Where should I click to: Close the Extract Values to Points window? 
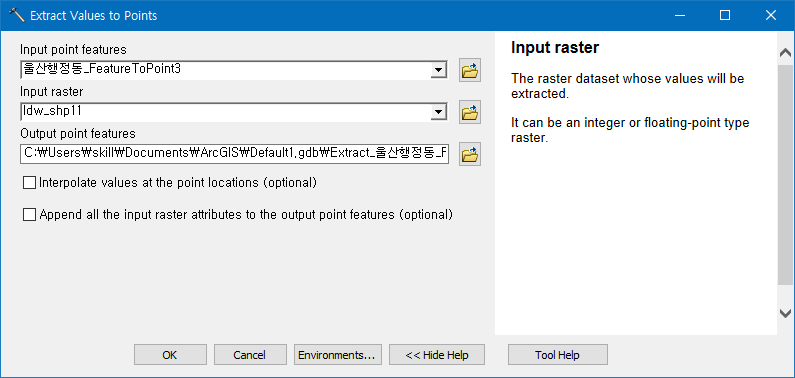771,15
